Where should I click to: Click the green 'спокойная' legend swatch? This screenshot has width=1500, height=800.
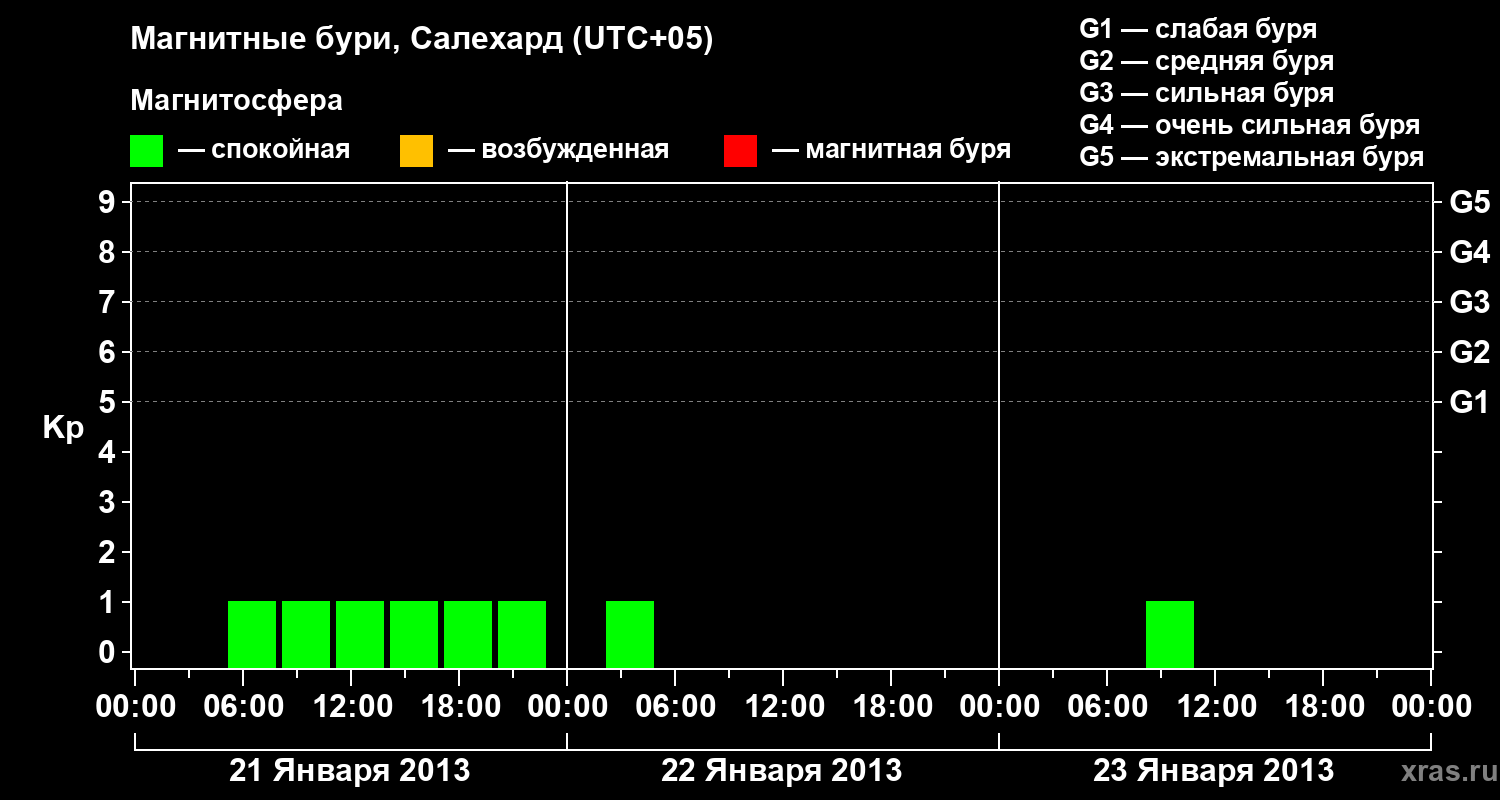[x=147, y=151]
